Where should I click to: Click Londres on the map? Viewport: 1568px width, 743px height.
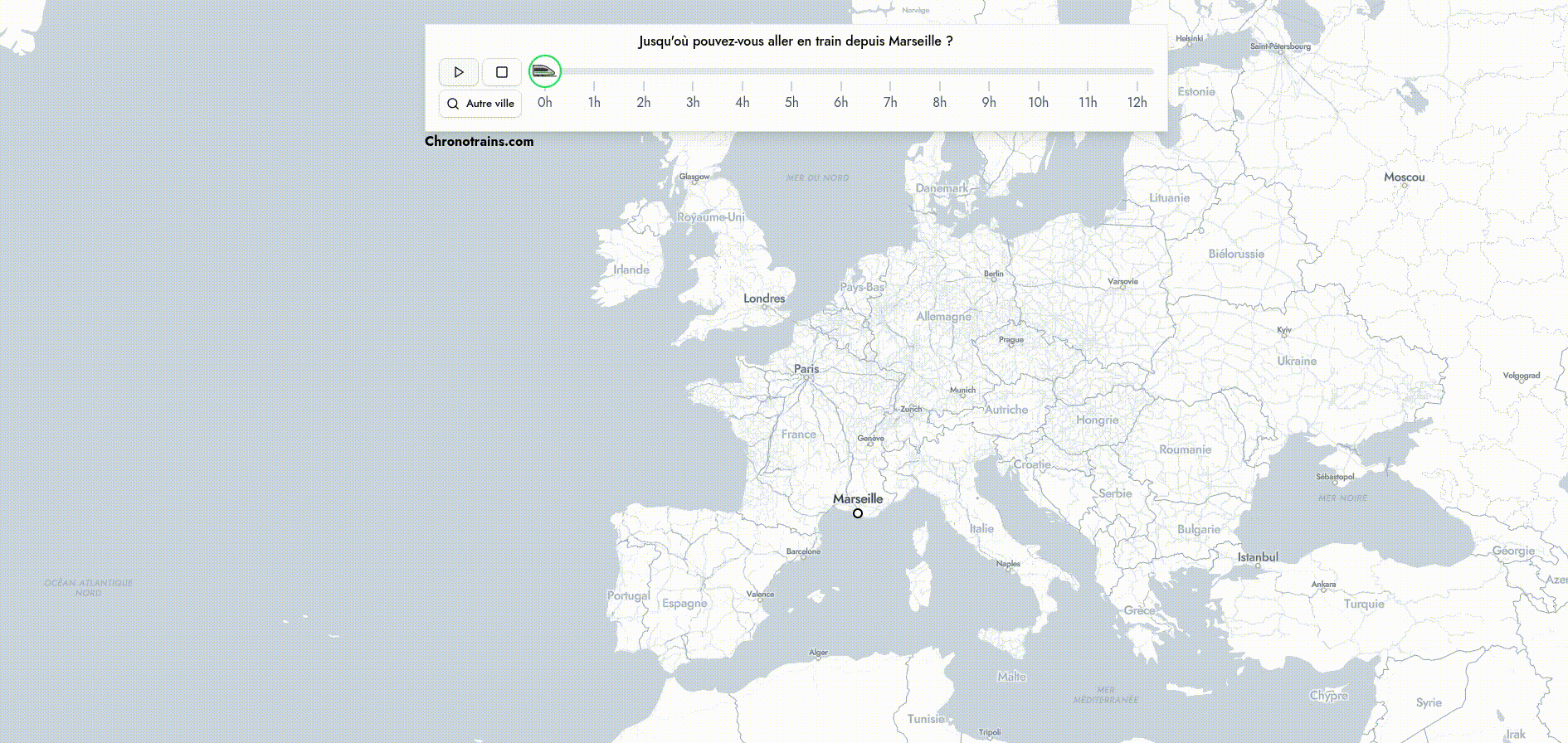tap(764, 299)
